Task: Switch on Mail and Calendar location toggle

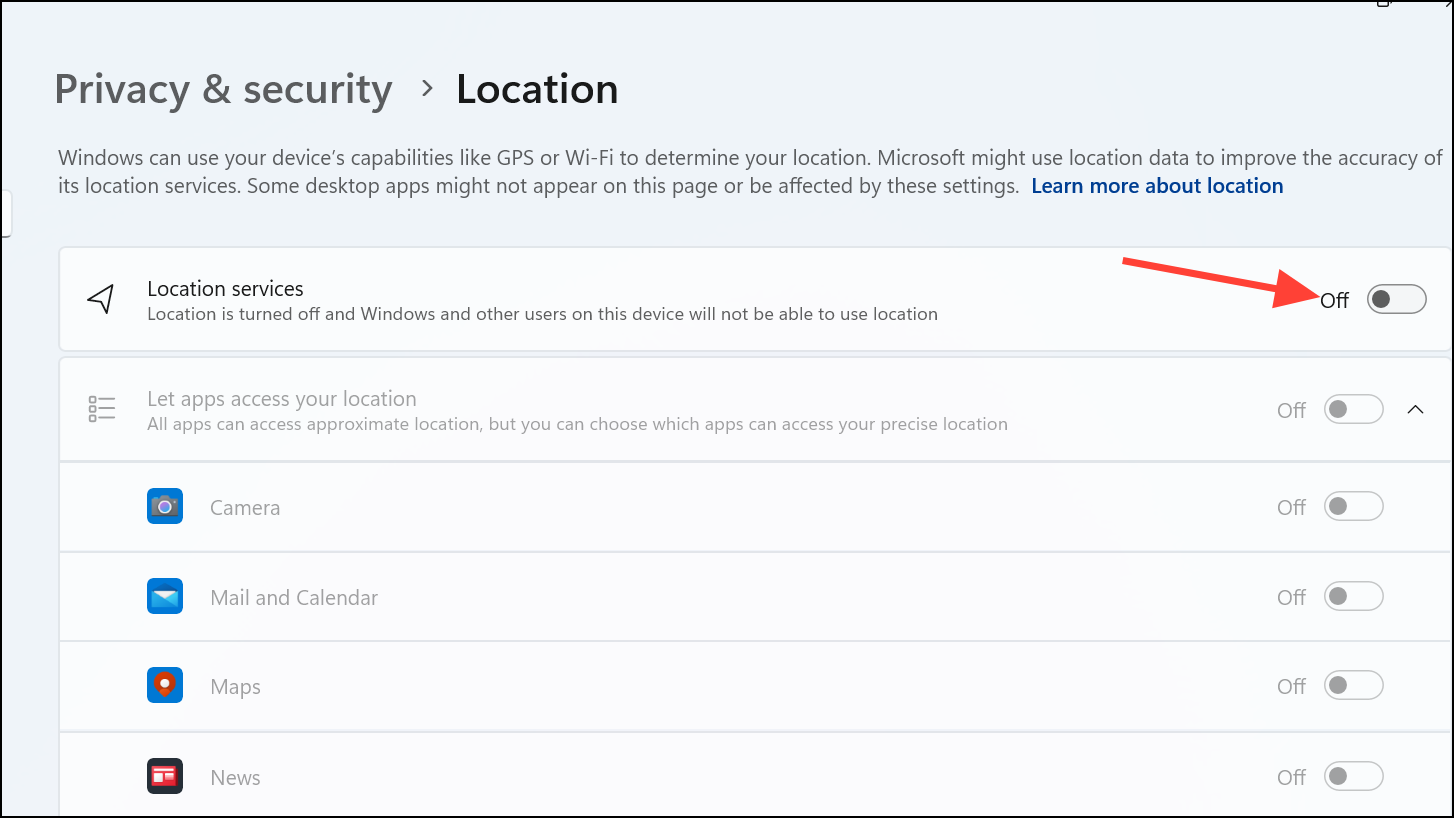Action: coord(1353,597)
